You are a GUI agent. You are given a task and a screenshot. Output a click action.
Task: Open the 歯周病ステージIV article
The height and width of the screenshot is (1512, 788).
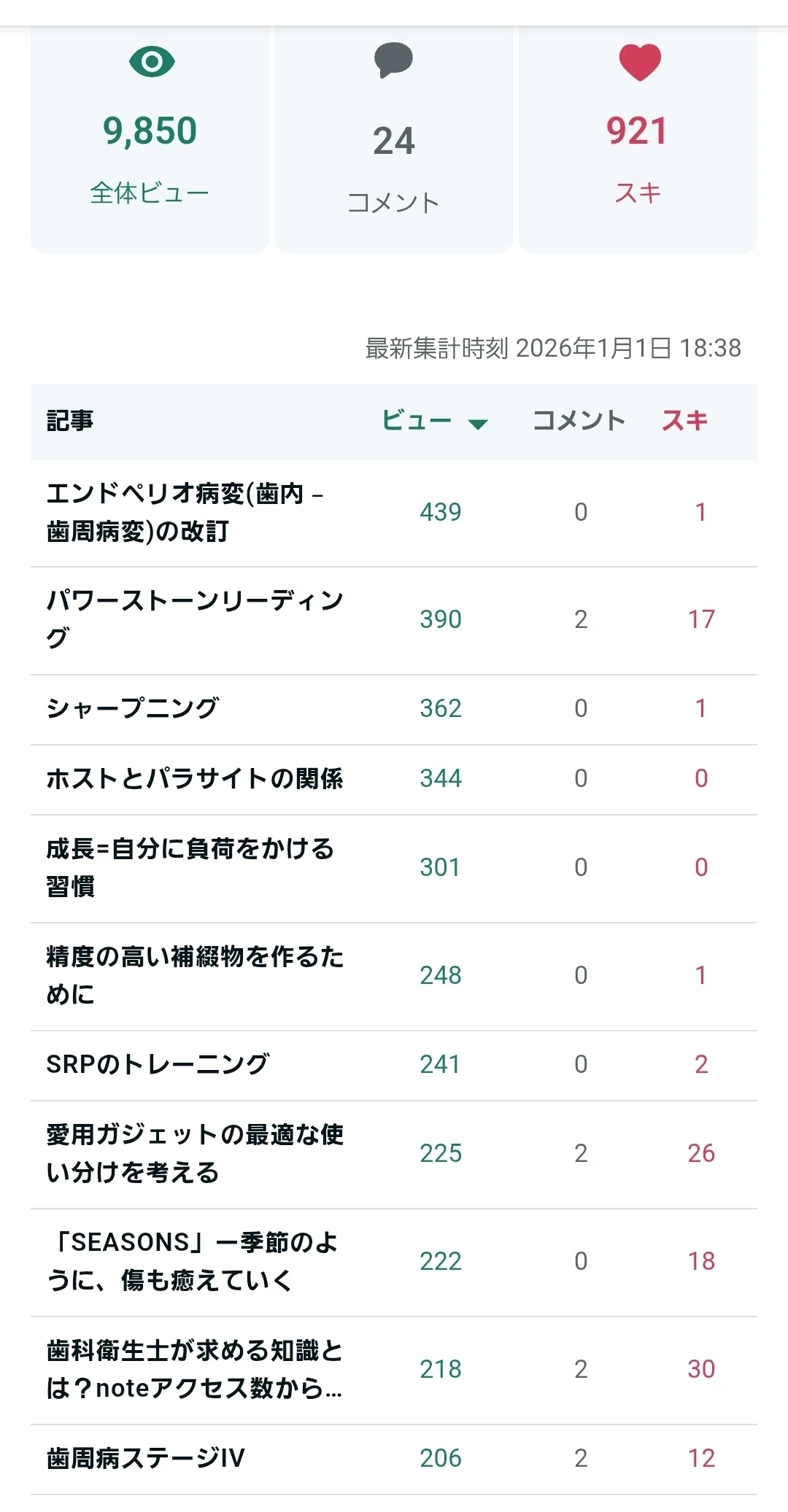pyautogui.click(x=394, y=1459)
